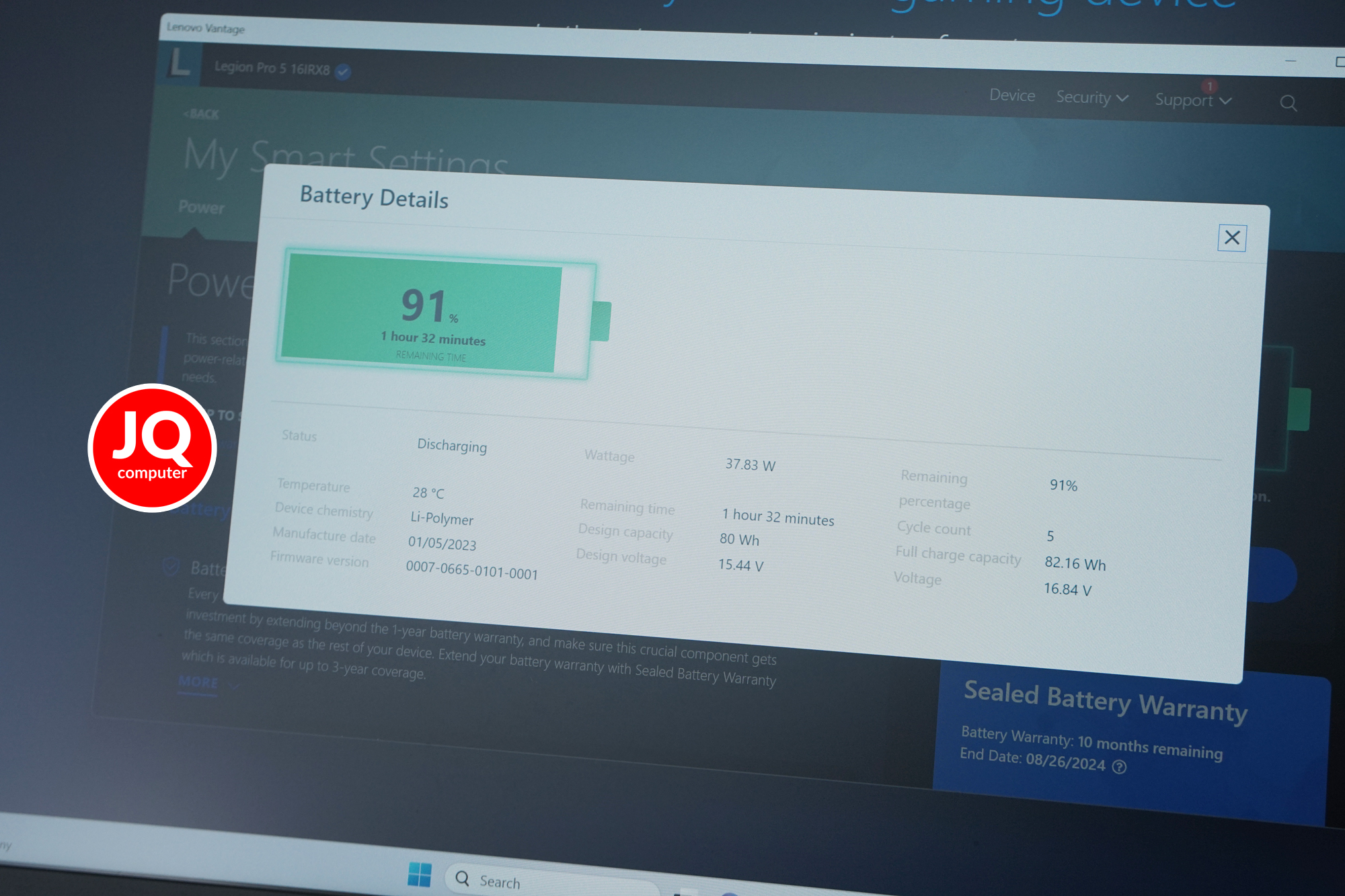Screen dimensions: 1345x896
Task: Click the magnifier search icon in the header
Action: [1289, 104]
